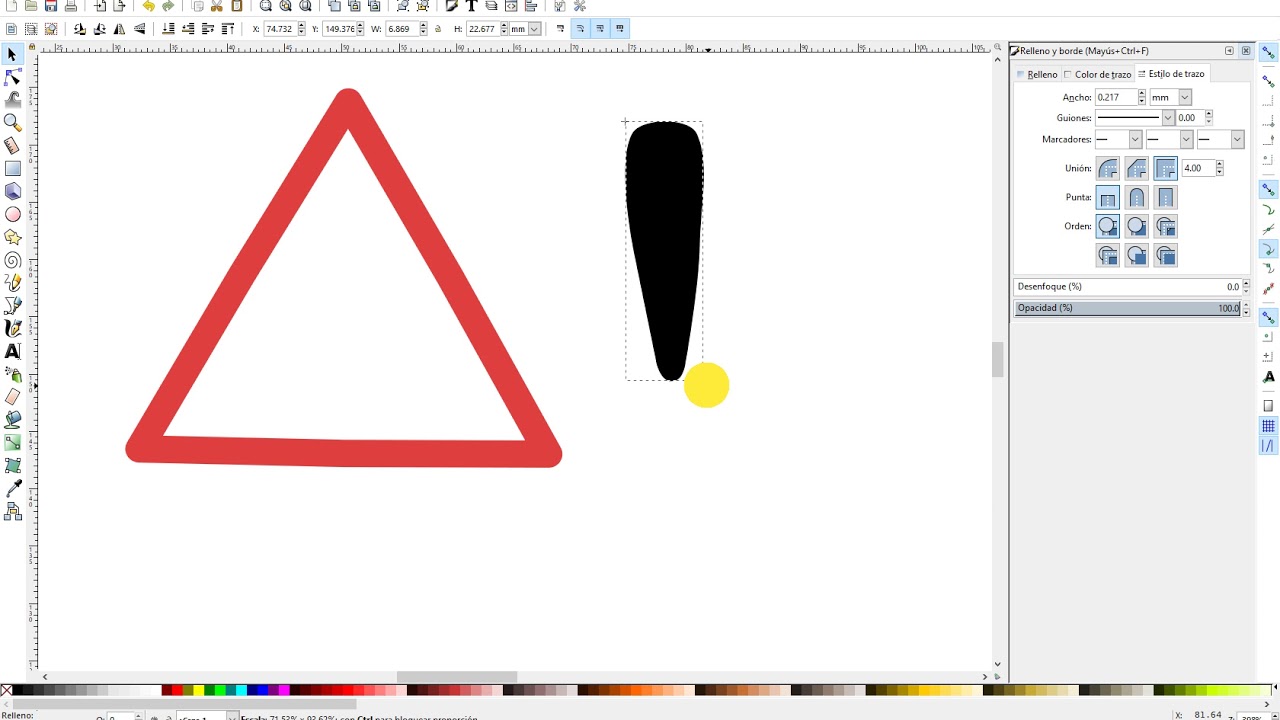Choose the miter join Unión button
This screenshot has width=1280, height=720.
[x=1165, y=168]
